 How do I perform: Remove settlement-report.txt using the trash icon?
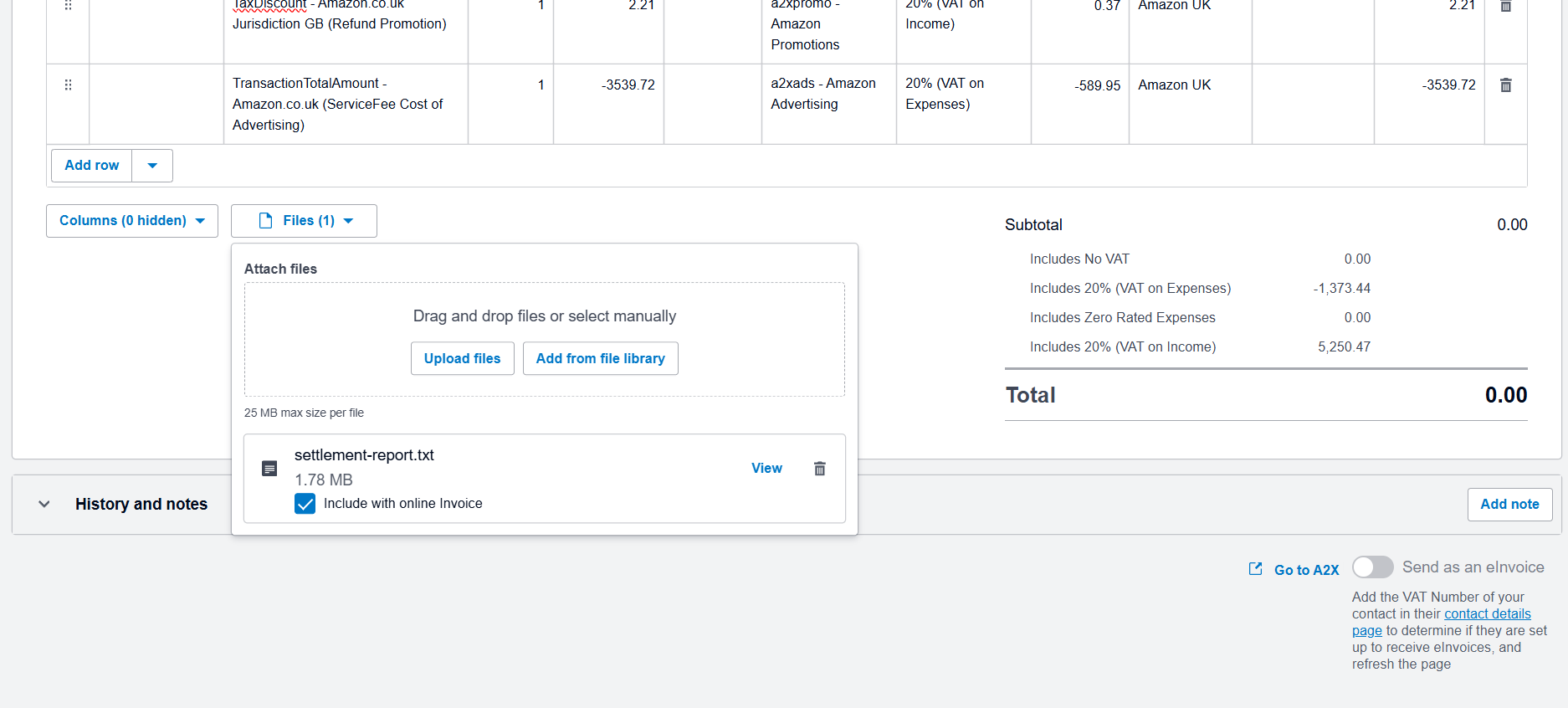click(x=819, y=468)
